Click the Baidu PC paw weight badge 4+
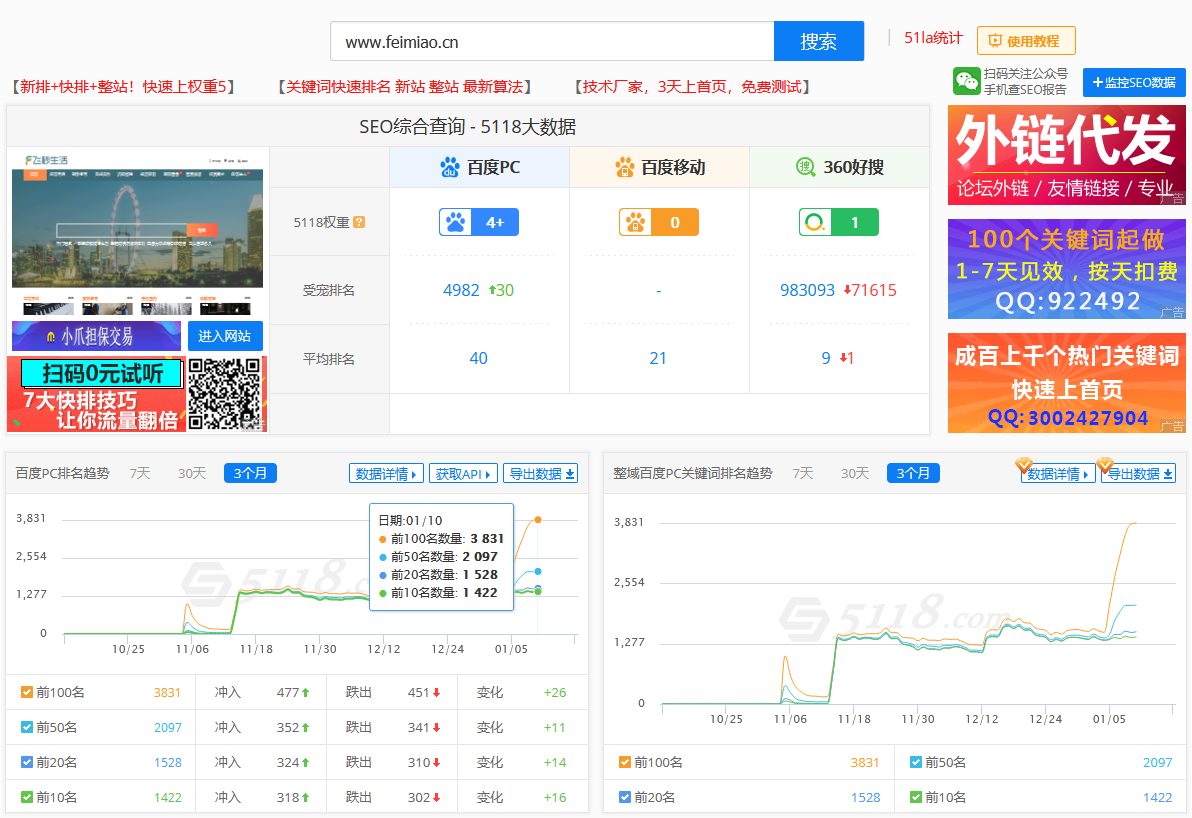1192x818 pixels. [x=479, y=222]
